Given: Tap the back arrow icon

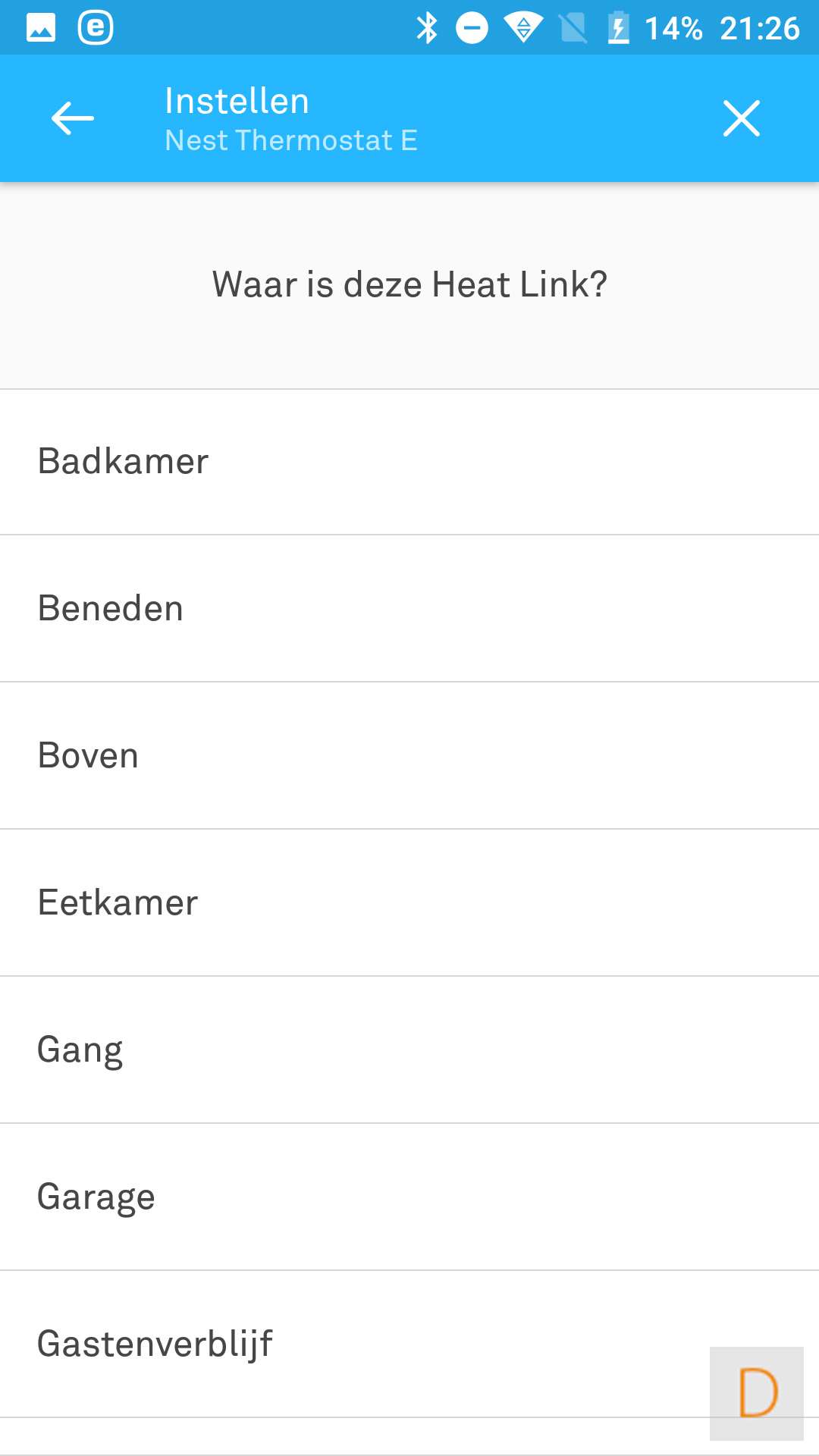Looking at the screenshot, I should coord(73,118).
